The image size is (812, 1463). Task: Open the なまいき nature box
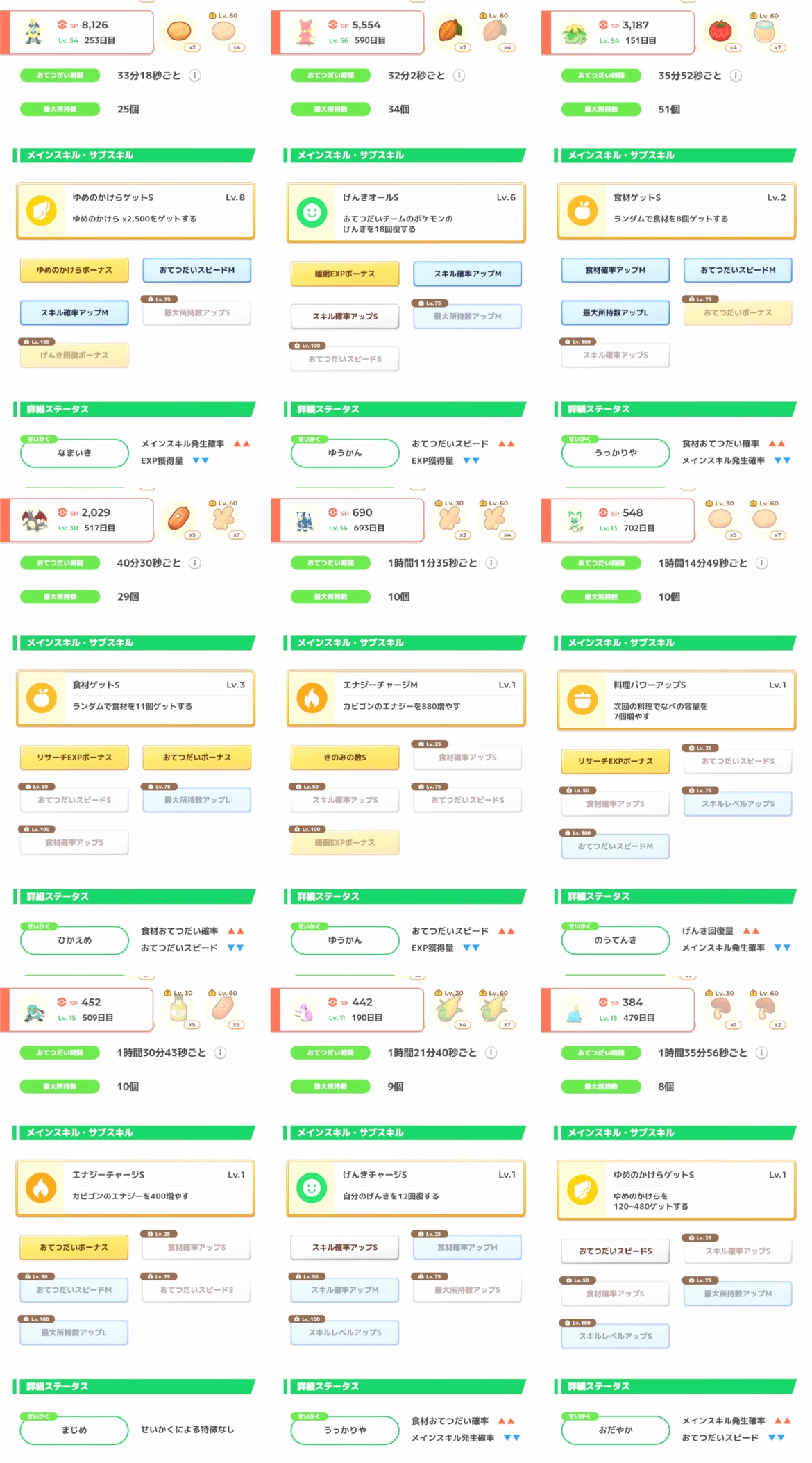(74, 453)
